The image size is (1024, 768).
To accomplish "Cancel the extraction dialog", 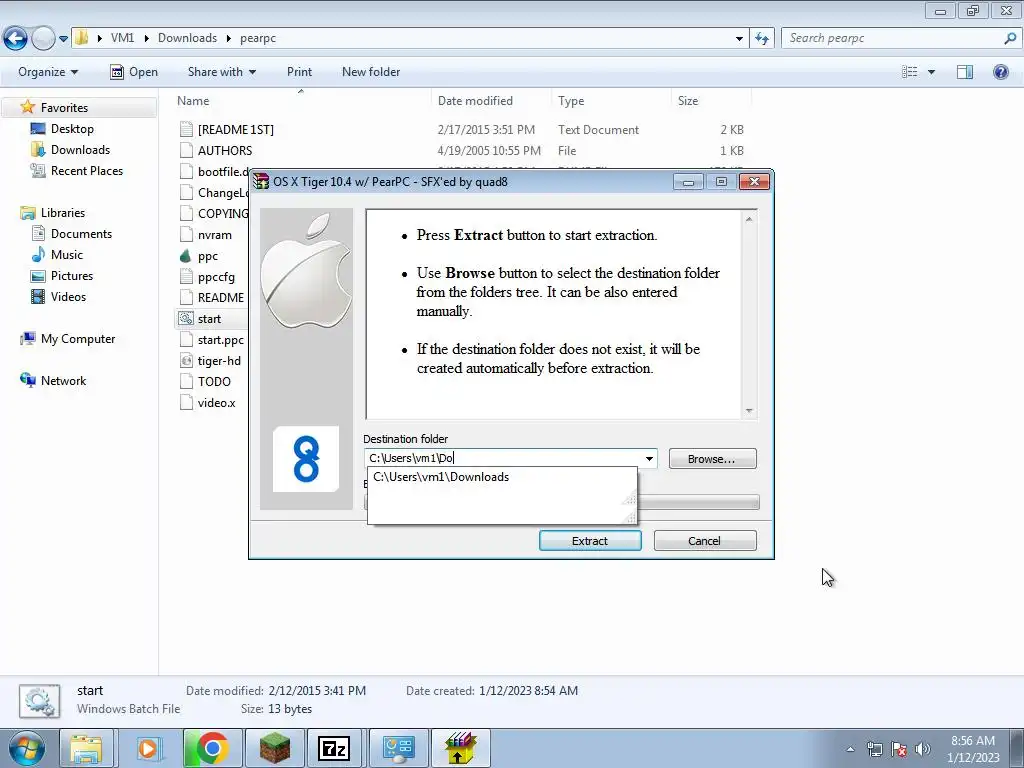I will point(705,541).
